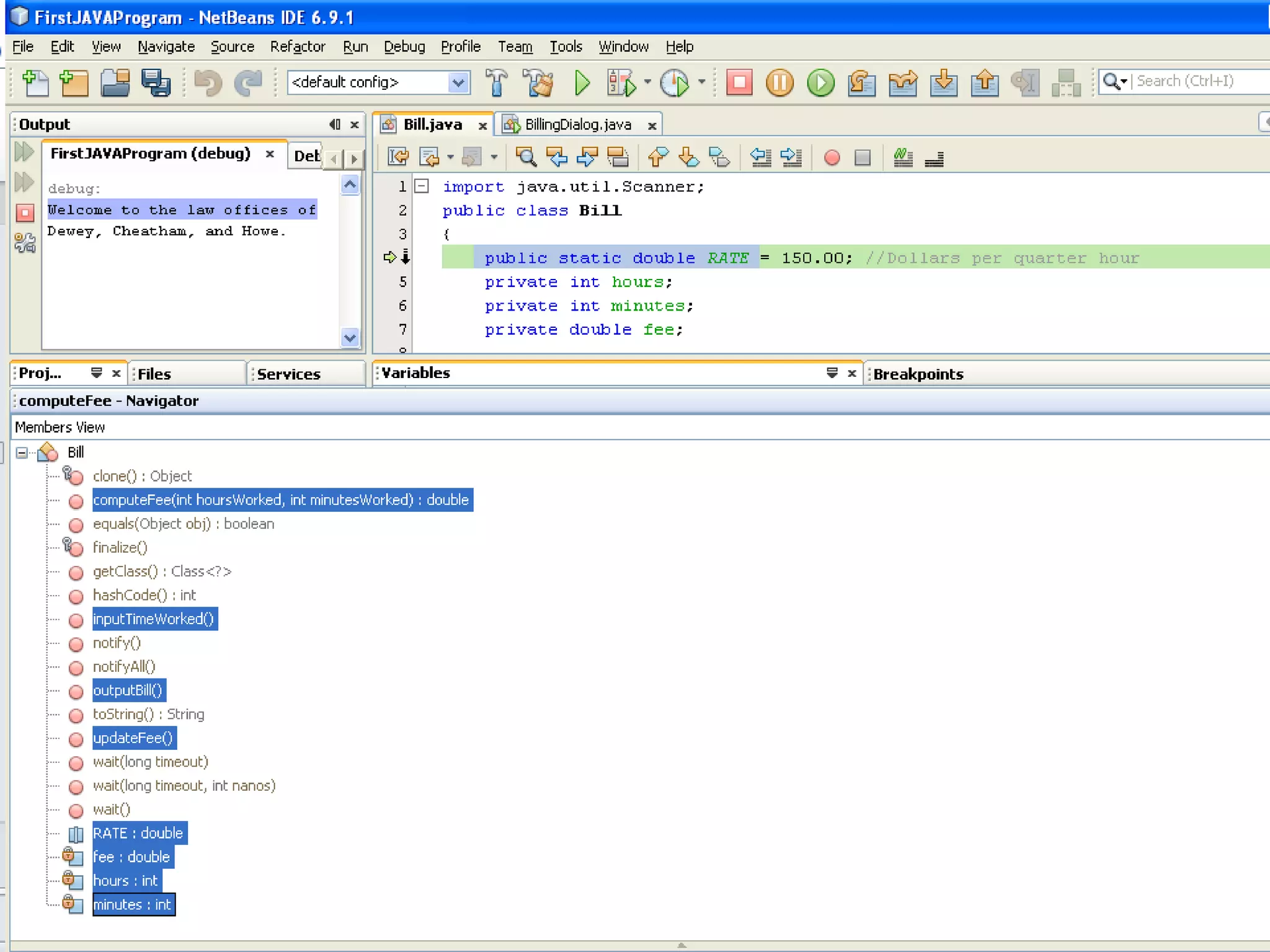This screenshot has height=952, width=1270.
Task: Click the output panel scroll down arrow
Action: coord(350,338)
